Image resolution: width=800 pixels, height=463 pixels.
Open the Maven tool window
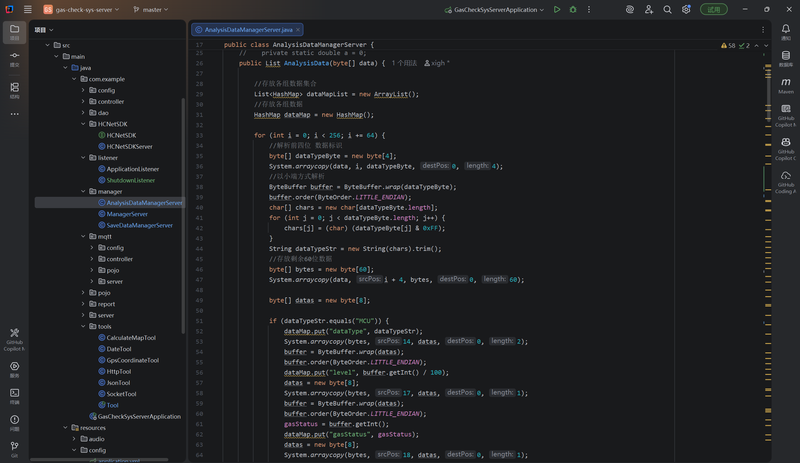tap(786, 85)
